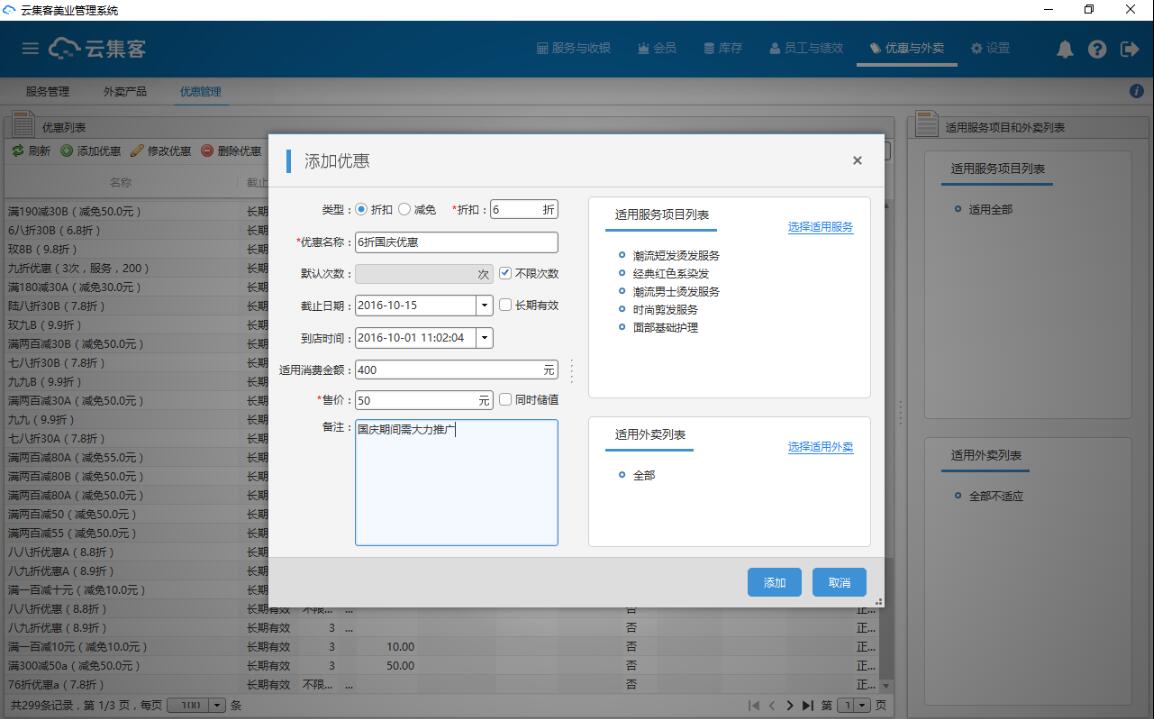Click the refresh icon in the list toolbar
The height and width of the screenshot is (719, 1154).
tap(18, 150)
